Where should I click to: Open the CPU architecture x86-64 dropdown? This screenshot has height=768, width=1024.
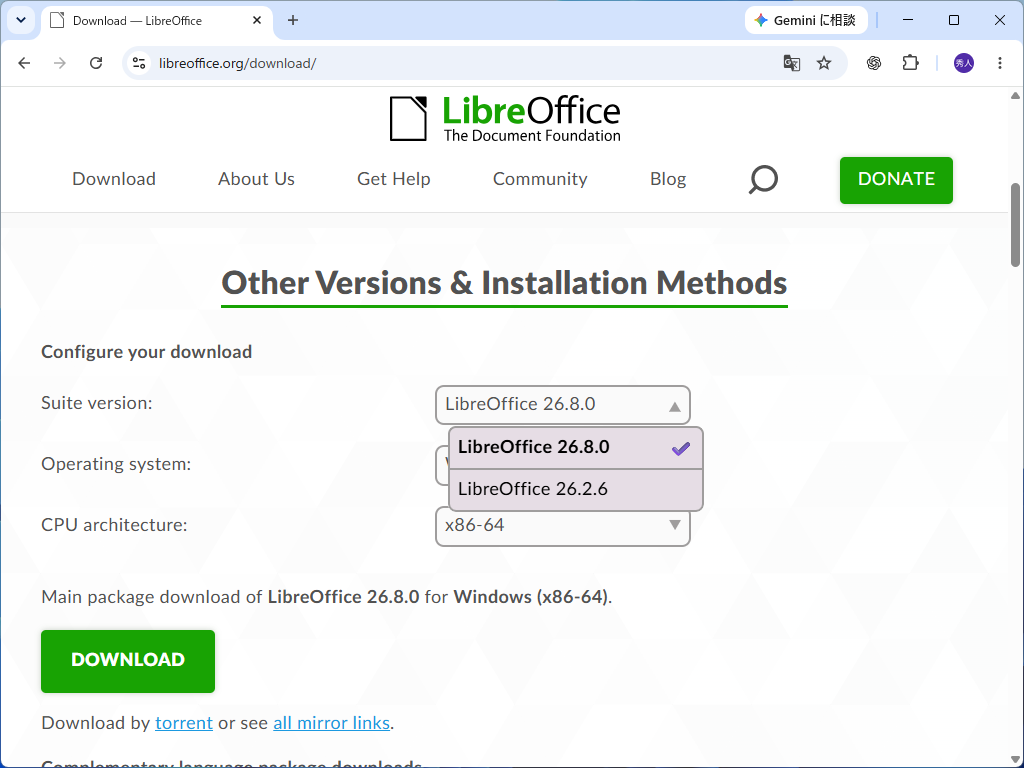562,526
